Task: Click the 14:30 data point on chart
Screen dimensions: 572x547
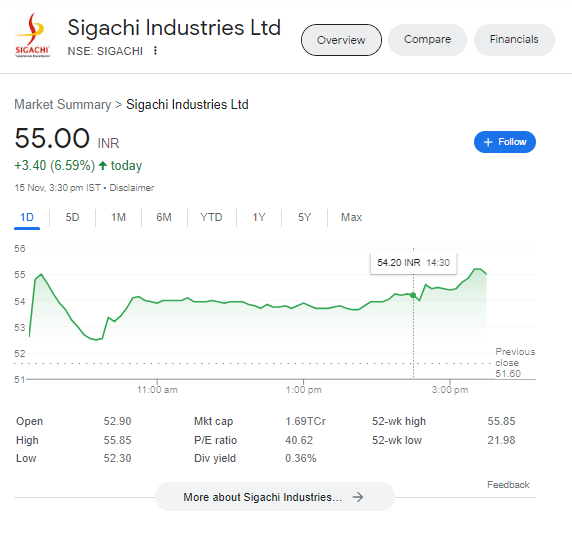Action: 413,295
